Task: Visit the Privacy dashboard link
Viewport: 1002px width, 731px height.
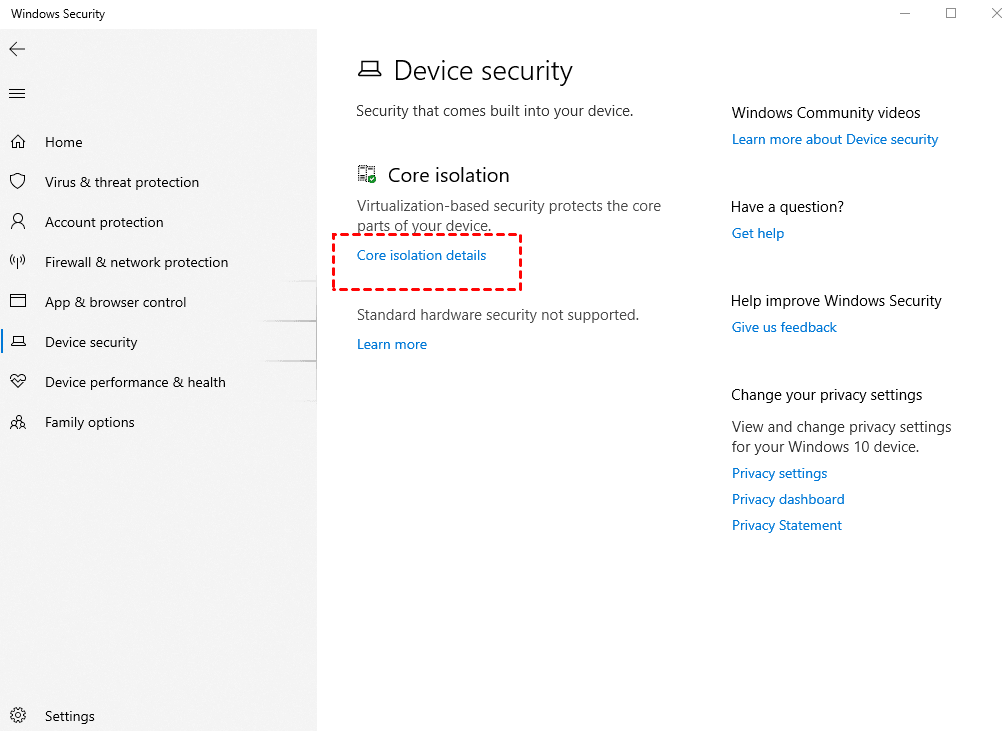Action: (x=788, y=499)
